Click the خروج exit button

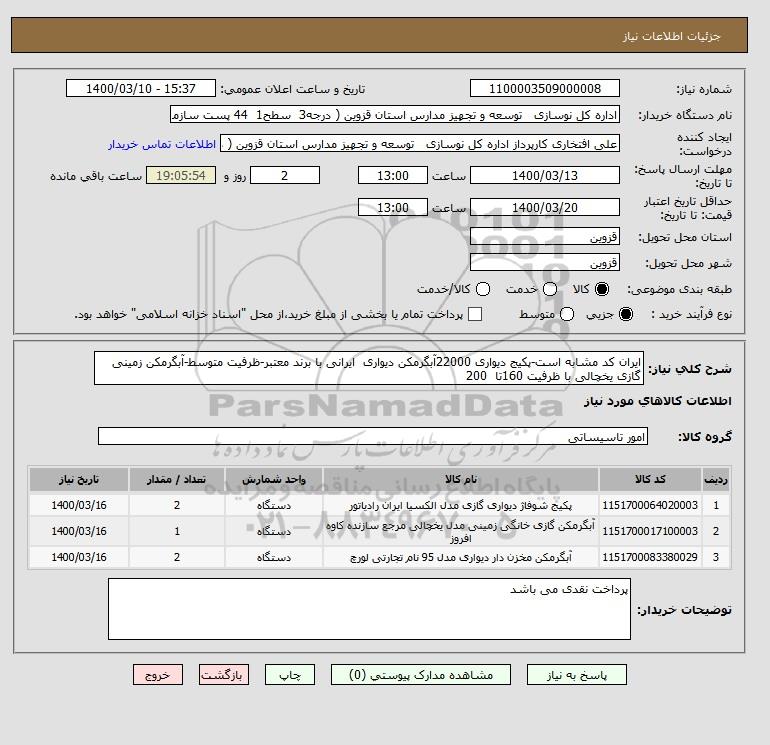click(x=158, y=675)
